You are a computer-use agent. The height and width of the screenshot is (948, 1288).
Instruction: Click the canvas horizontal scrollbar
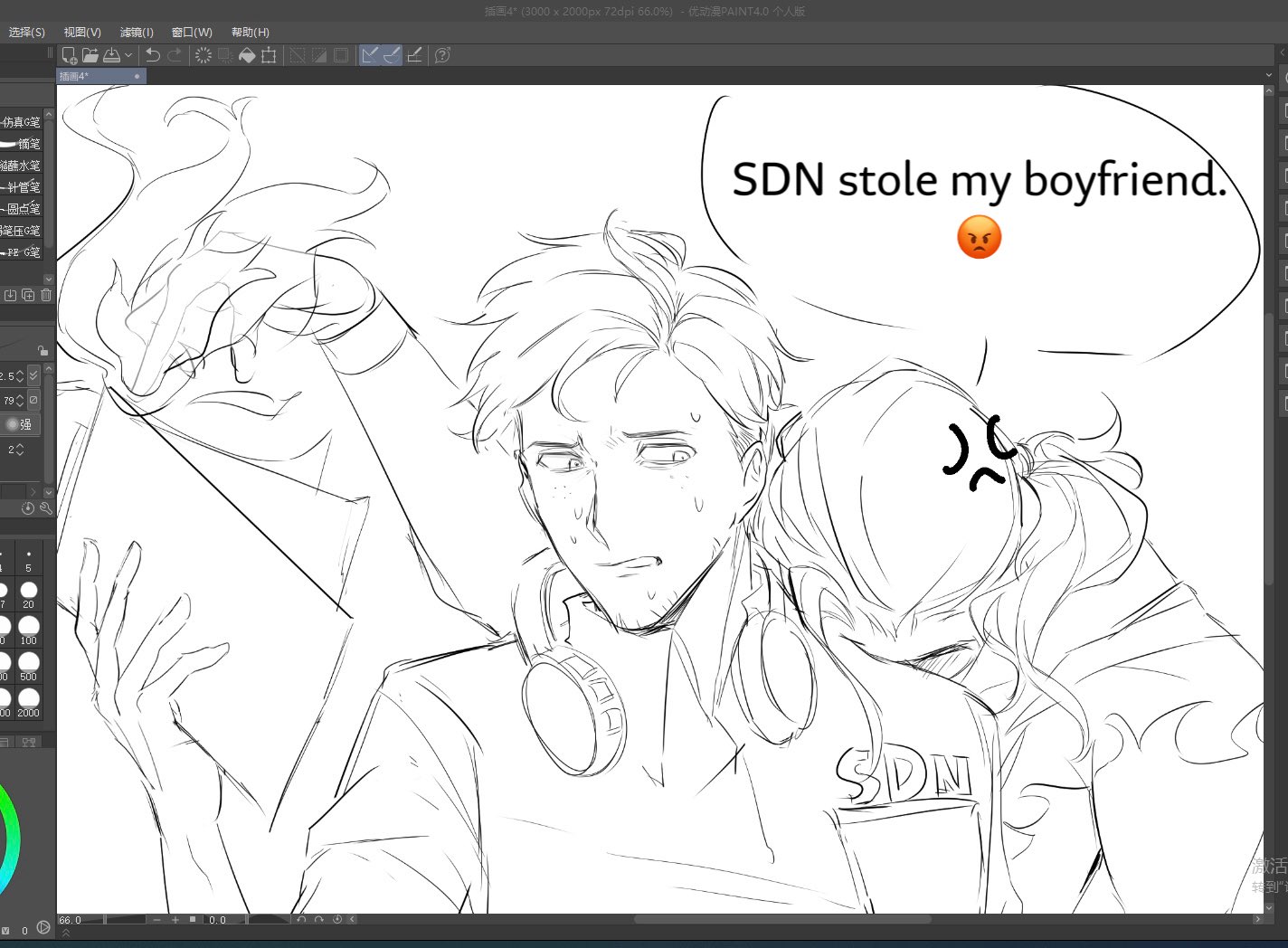coord(782,920)
